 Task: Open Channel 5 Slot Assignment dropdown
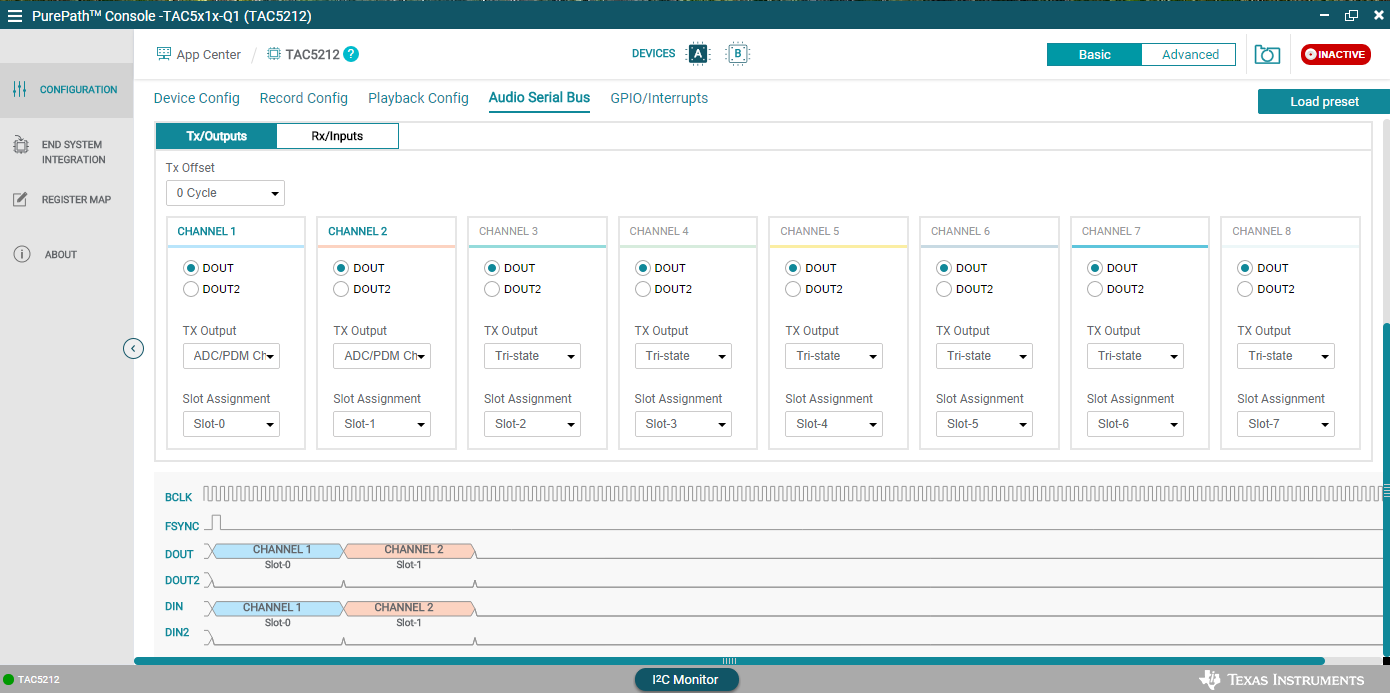coord(833,424)
